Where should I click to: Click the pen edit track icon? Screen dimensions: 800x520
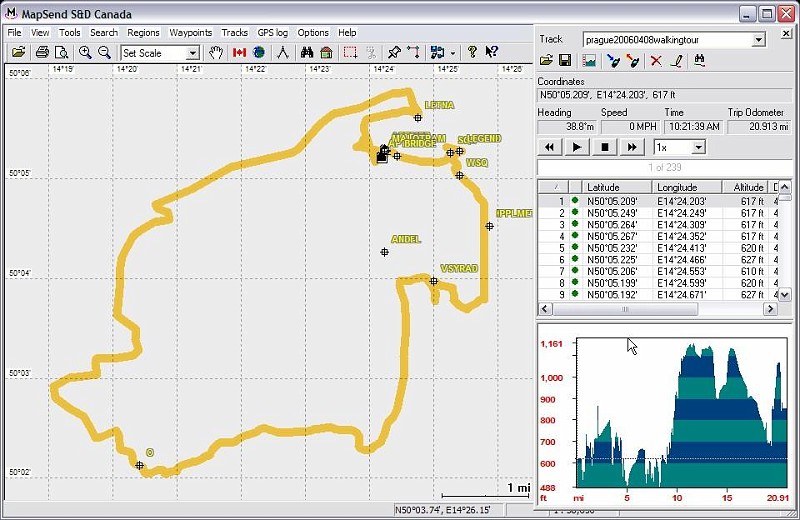click(x=677, y=61)
